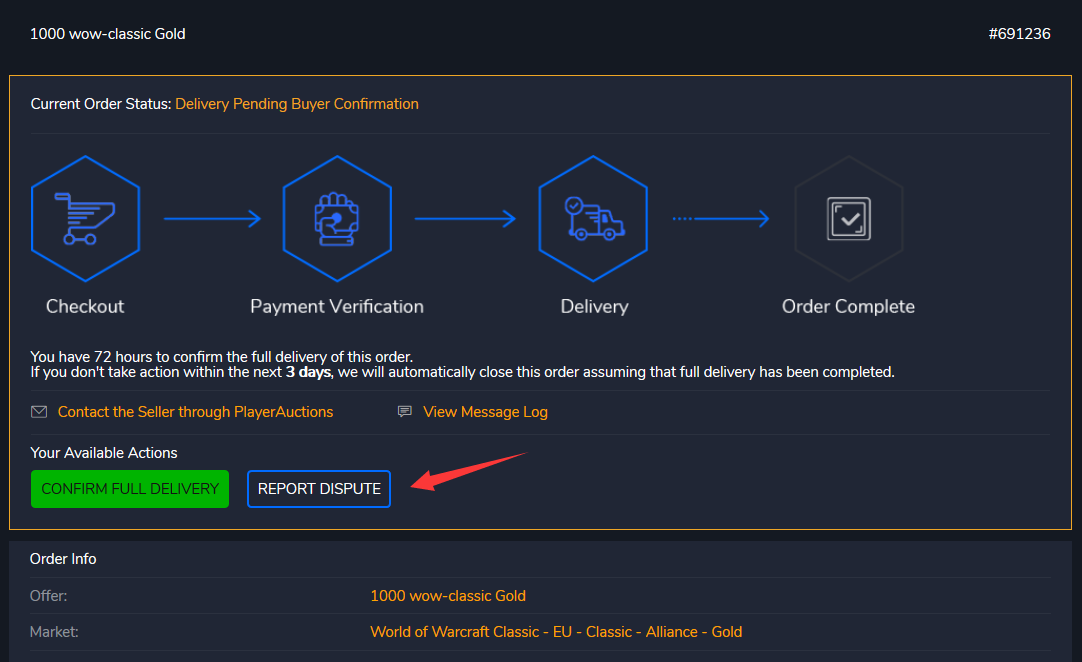Click the Delivery Pending Buyer Confirmation status text
Viewport: 1082px width, 662px height.
click(x=297, y=104)
